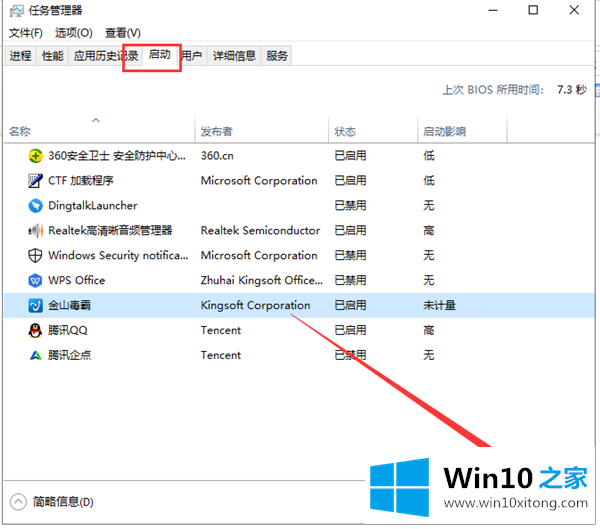Click the 简略信息(D) link
Screen dimensions: 600x529
click(63, 502)
